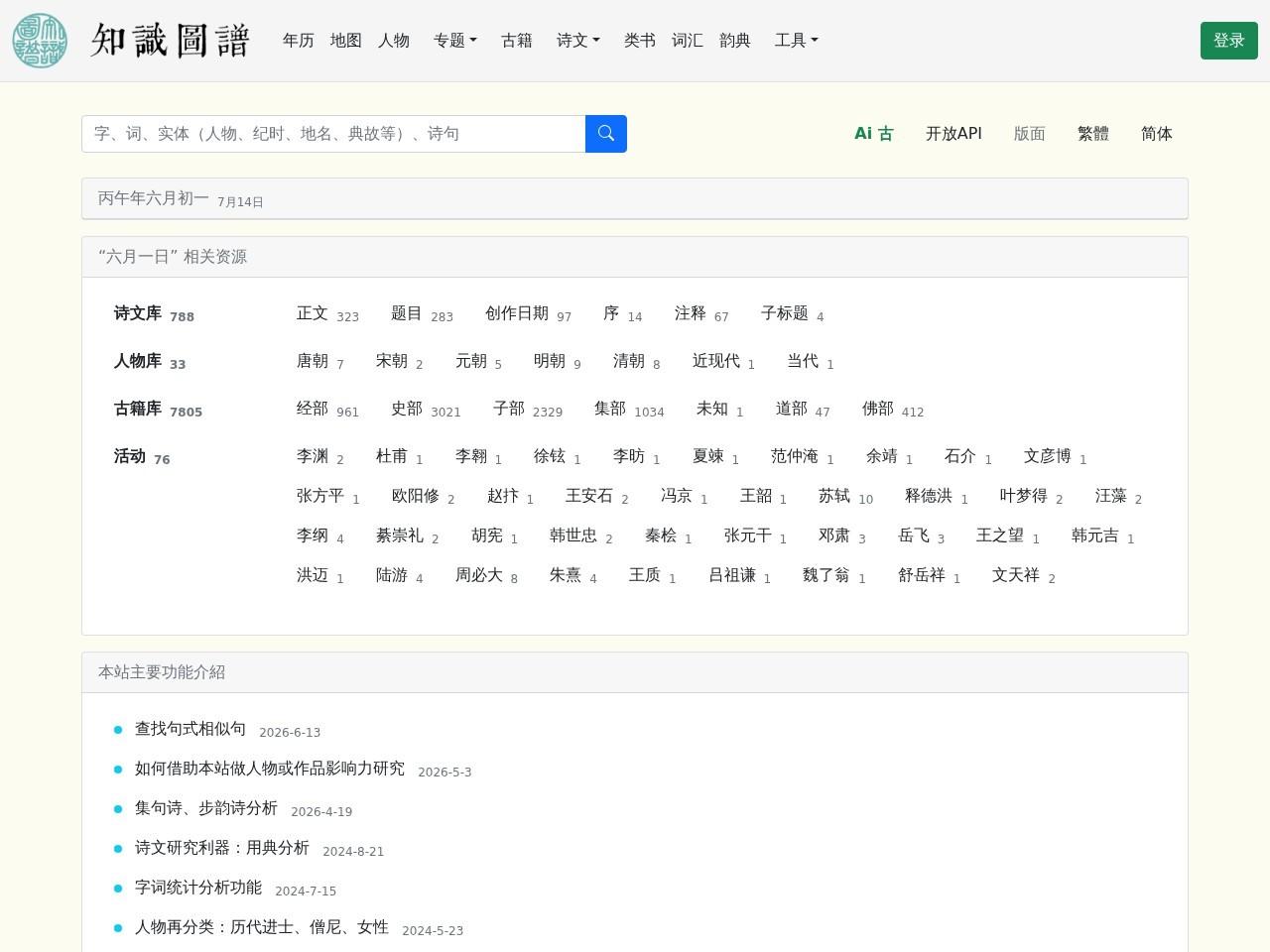The image size is (1270, 952).
Task: Select 元朝 5 people filter
Action: point(478,361)
